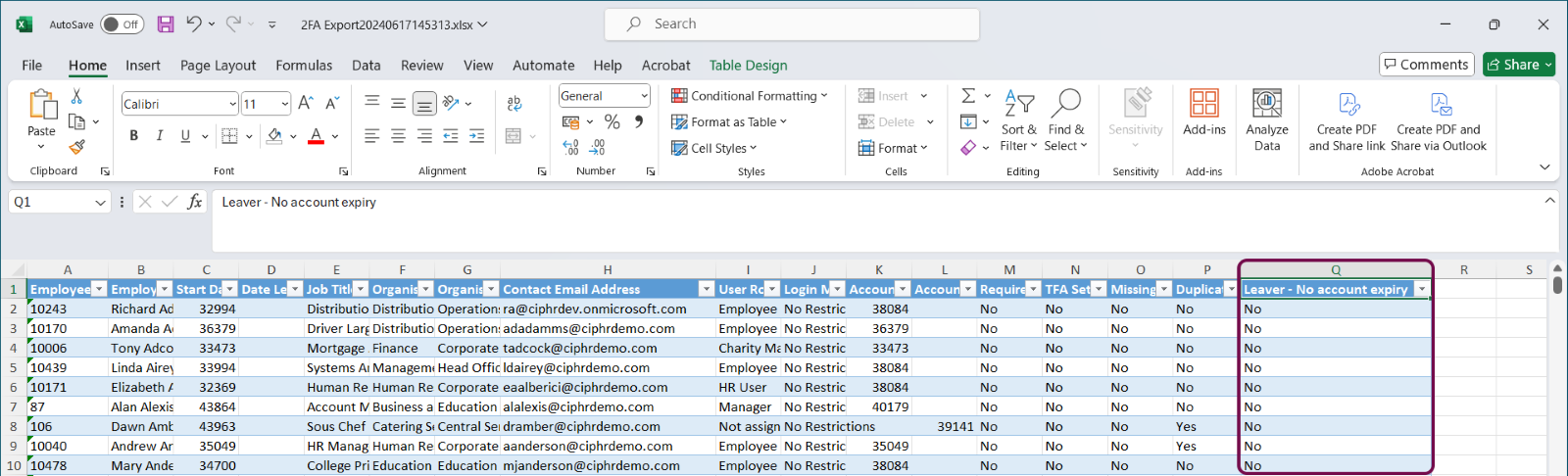Switch to Page Layout tab
Screen dimensions: 1568x476
click(218, 66)
